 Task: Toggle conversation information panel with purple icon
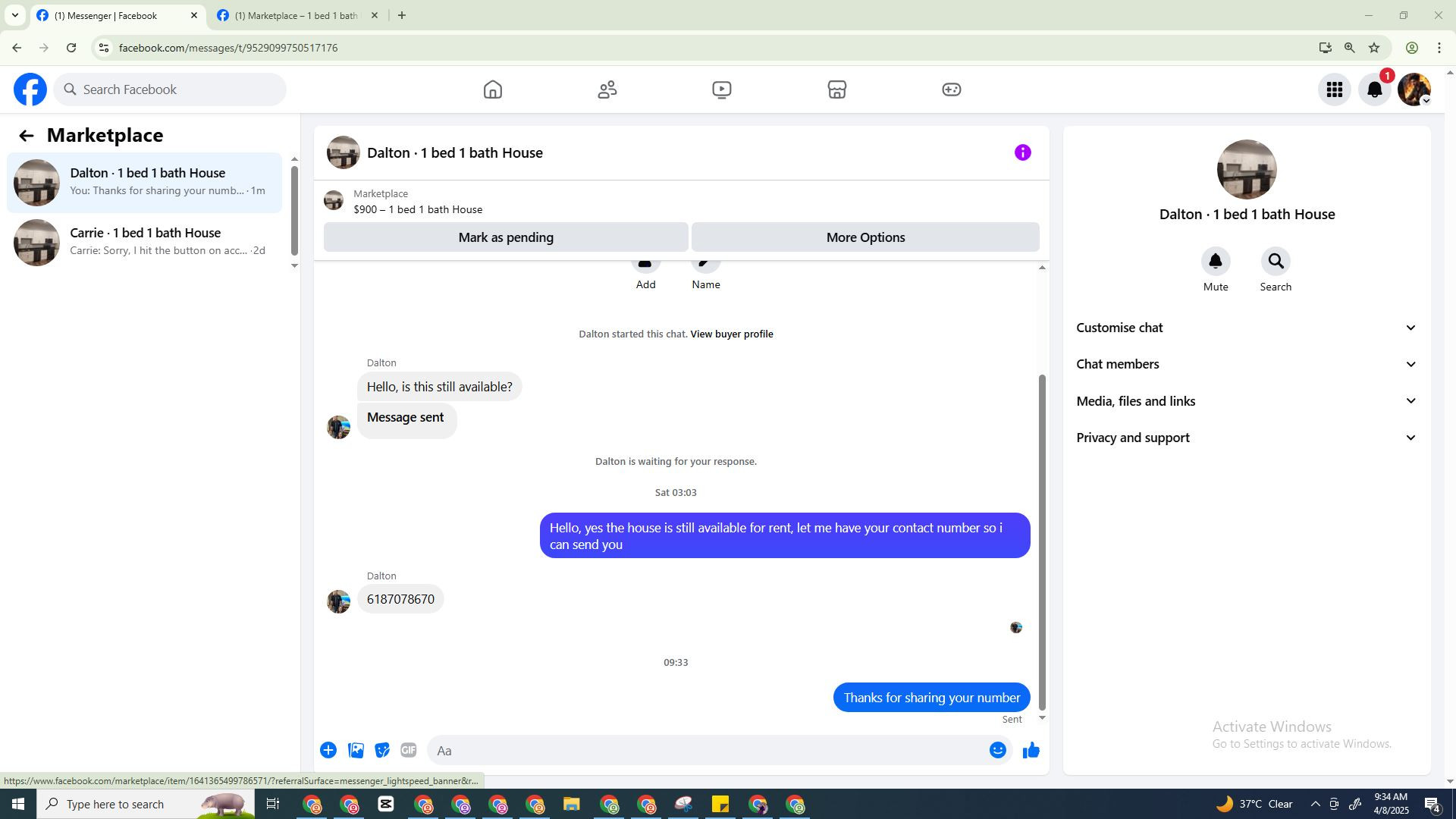click(x=1022, y=152)
